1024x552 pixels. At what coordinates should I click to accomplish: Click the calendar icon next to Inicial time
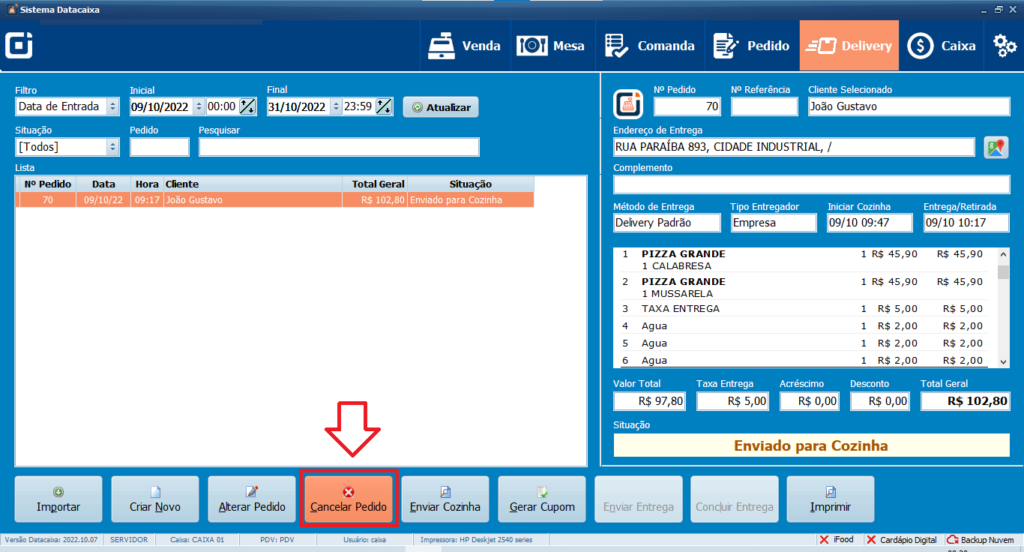247,107
